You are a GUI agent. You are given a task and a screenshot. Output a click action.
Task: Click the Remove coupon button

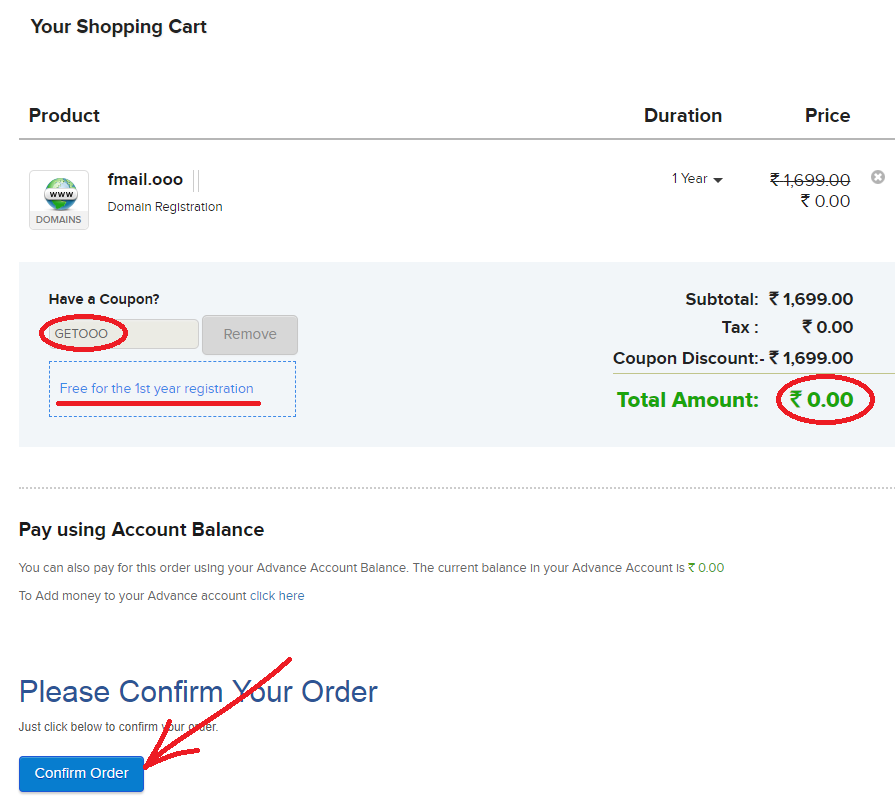tap(249, 334)
